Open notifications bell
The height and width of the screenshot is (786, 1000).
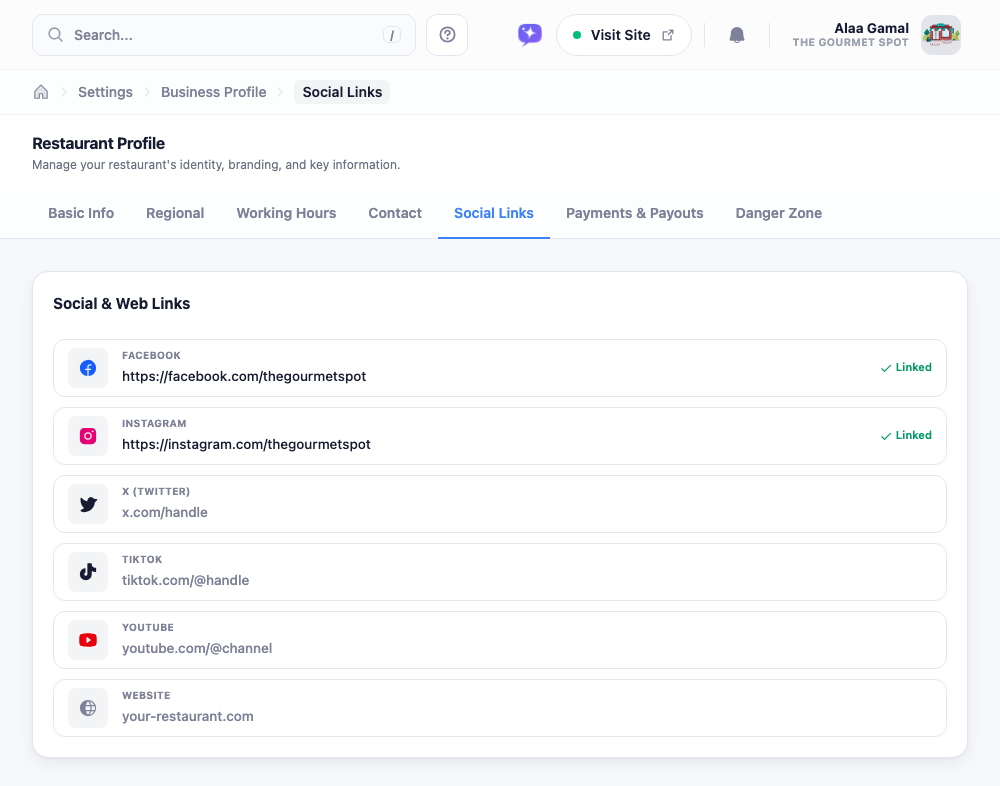tap(737, 34)
